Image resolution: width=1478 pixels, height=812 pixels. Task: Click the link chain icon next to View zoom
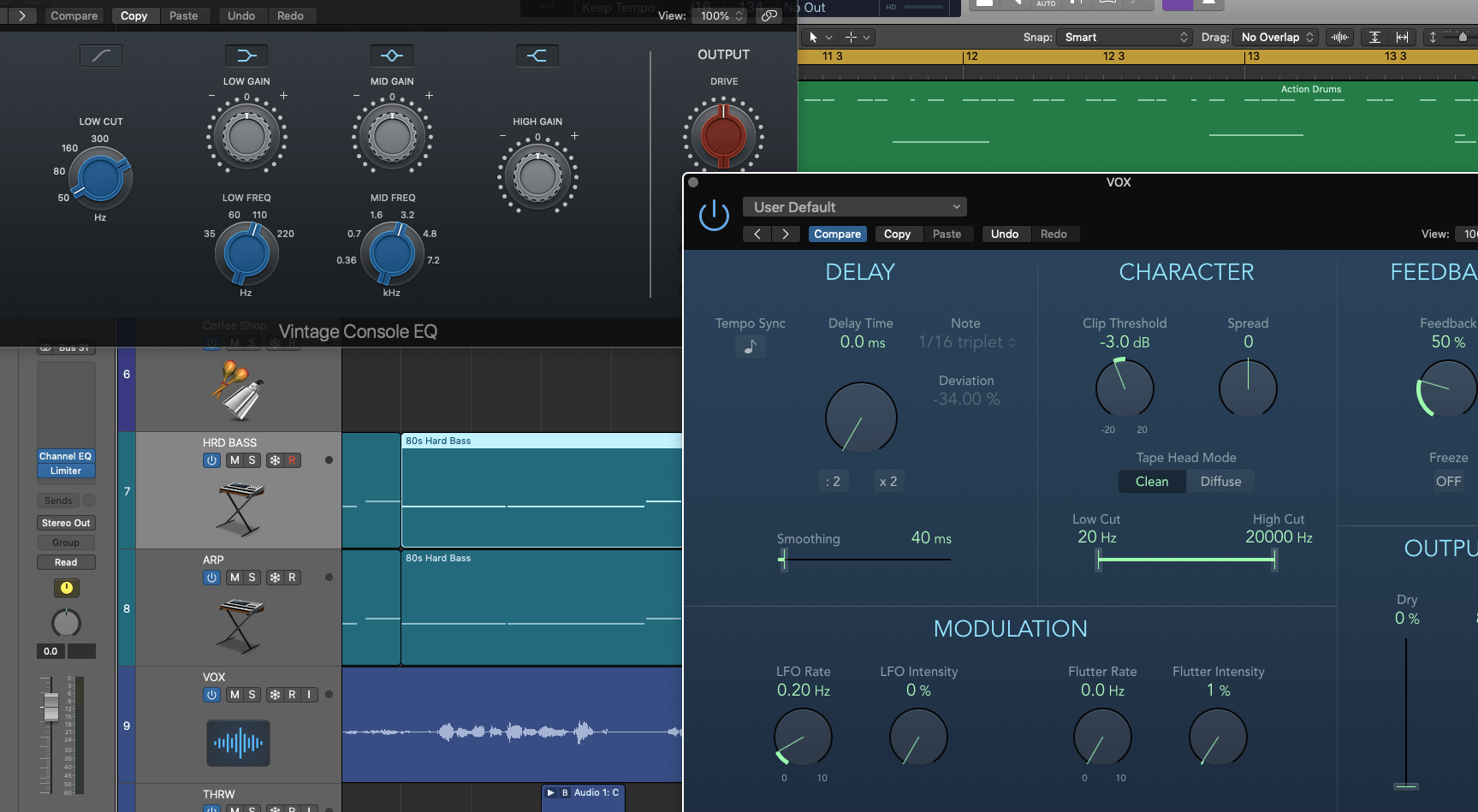(x=768, y=15)
